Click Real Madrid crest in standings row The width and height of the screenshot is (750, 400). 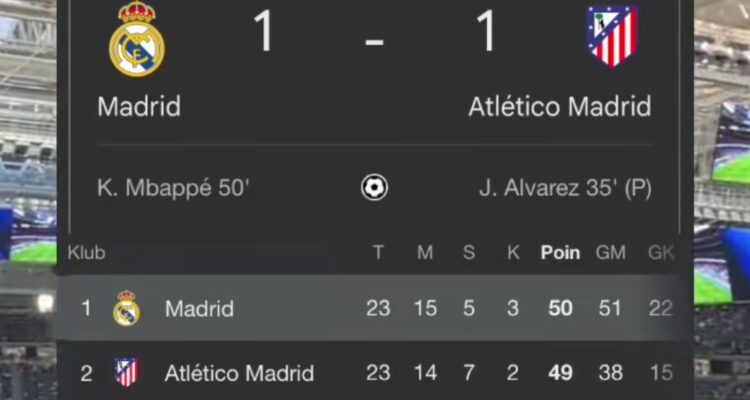click(x=126, y=309)
